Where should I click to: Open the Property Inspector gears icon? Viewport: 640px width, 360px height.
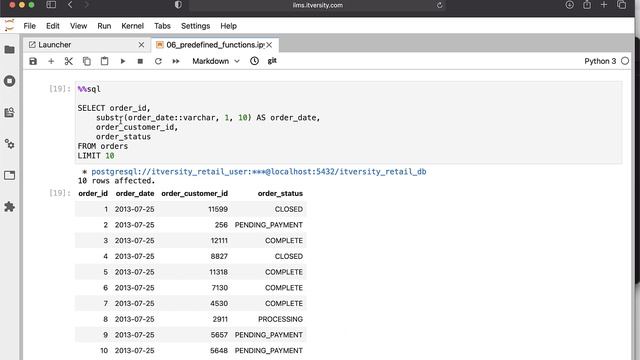tap(9, 144)
